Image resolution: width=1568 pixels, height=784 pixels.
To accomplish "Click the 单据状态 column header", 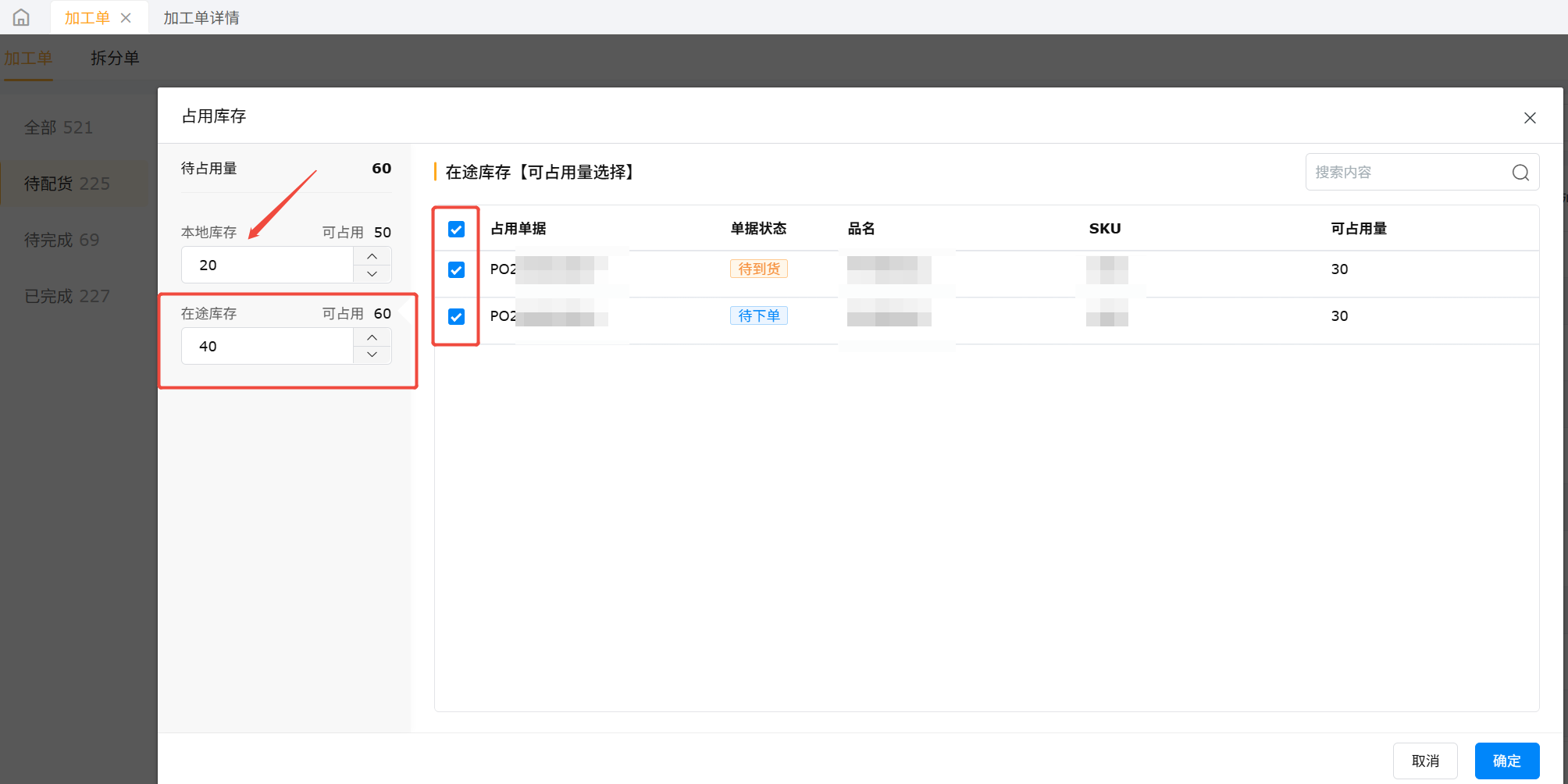I will point(758,229).
